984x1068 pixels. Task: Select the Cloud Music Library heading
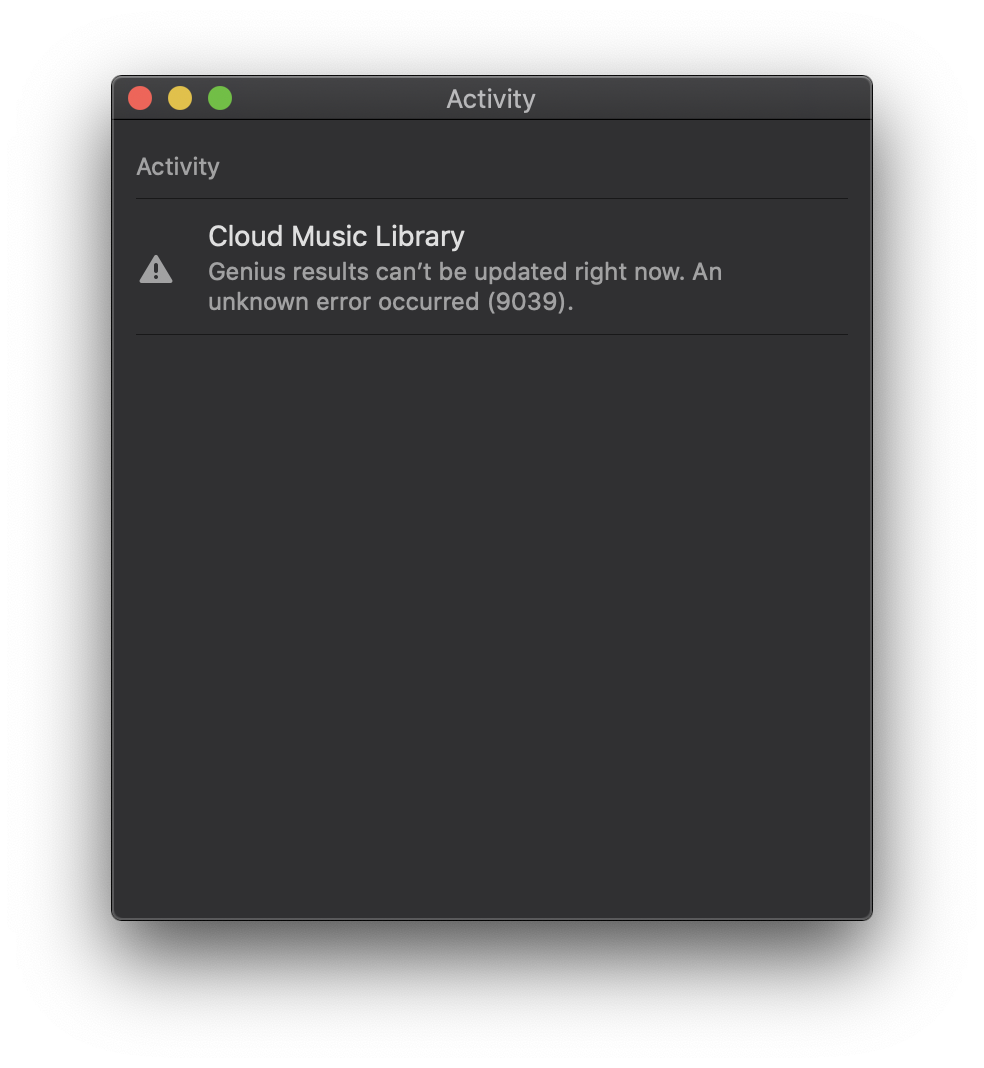pos(336,236)
